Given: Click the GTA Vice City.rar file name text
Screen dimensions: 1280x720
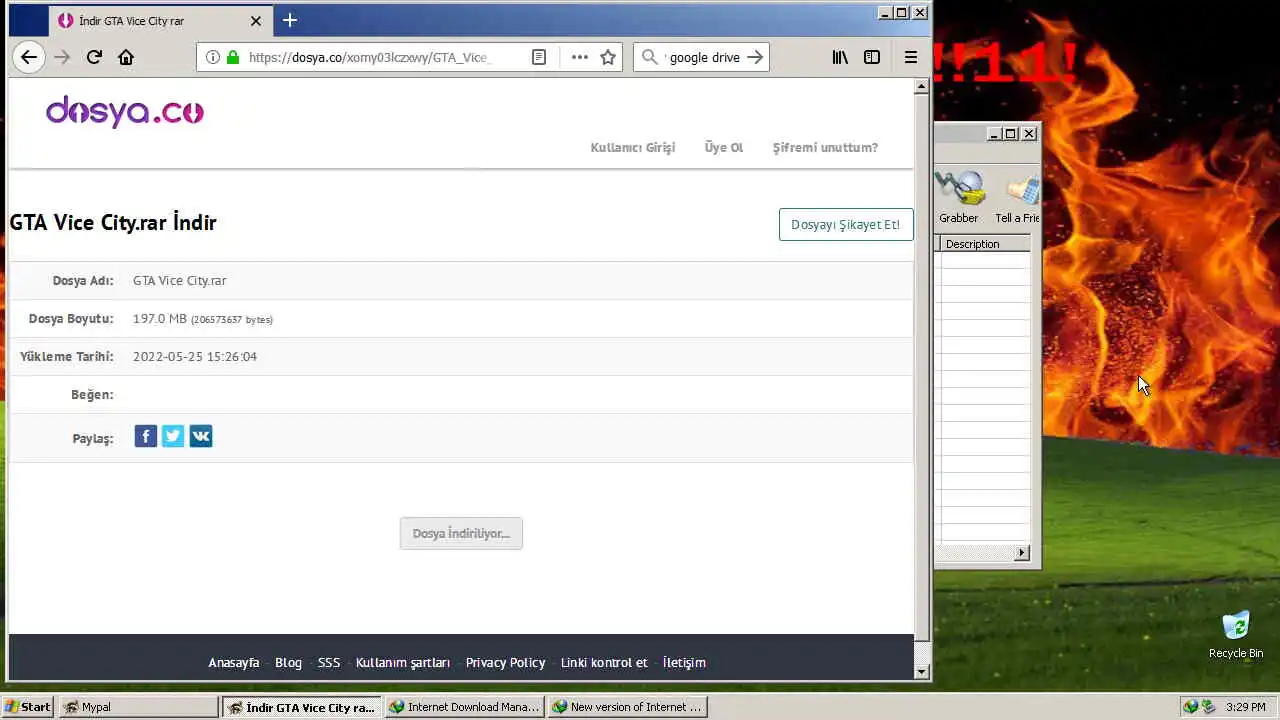Looking at the screenshot, I should coord(180,281).
